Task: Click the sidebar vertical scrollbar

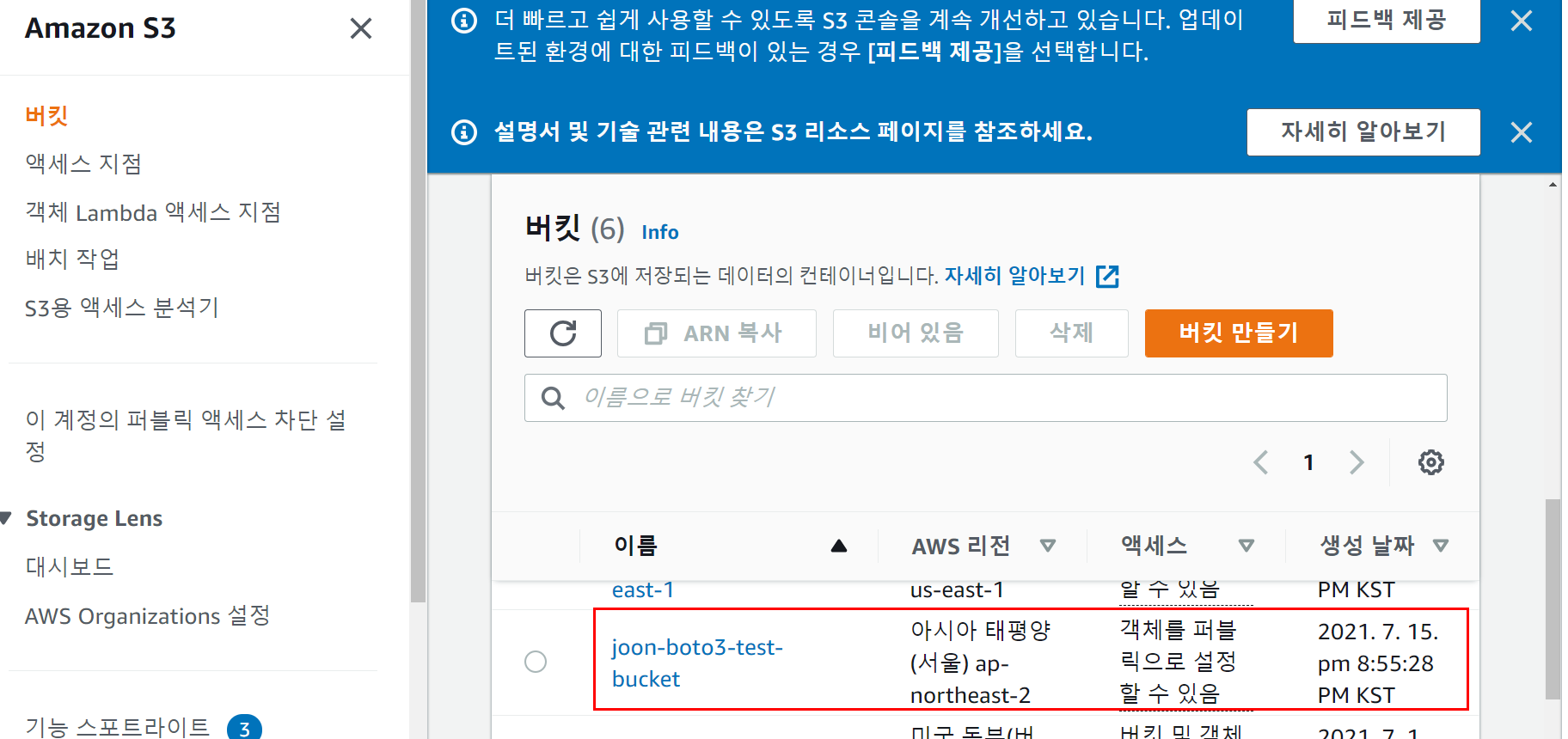Action: tap(419, 301)
